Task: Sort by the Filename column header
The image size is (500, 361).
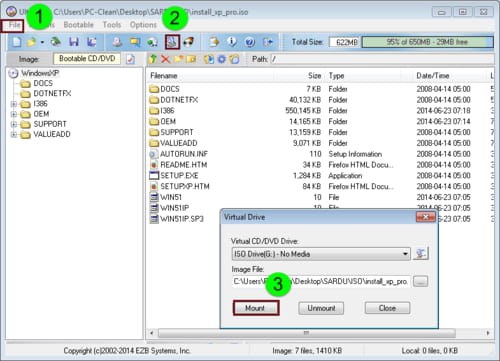Action: (x=210, y=76)
